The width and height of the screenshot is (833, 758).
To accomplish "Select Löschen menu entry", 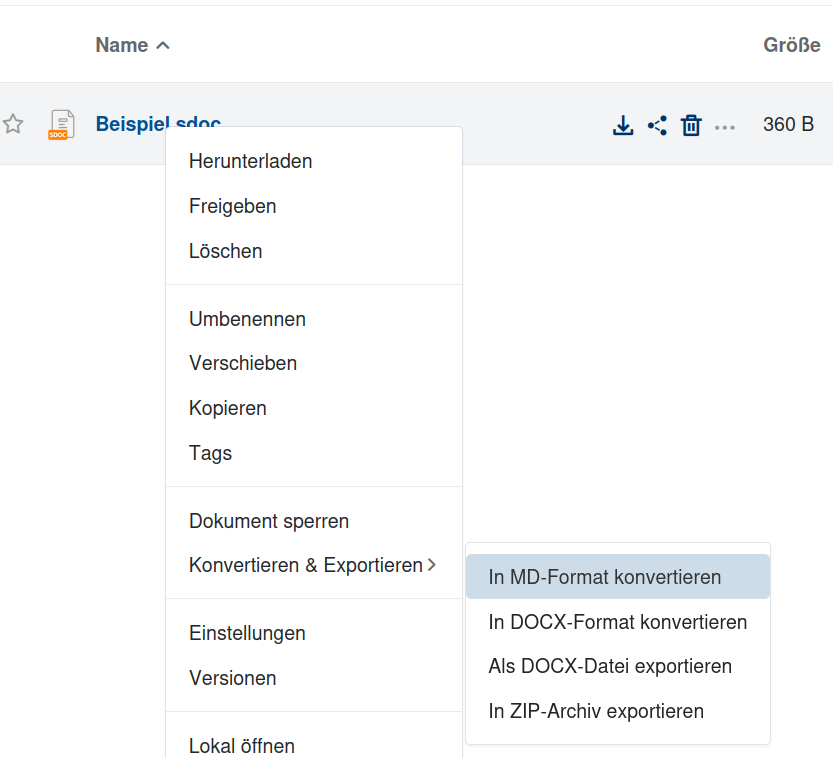I will tap(225, 251).
